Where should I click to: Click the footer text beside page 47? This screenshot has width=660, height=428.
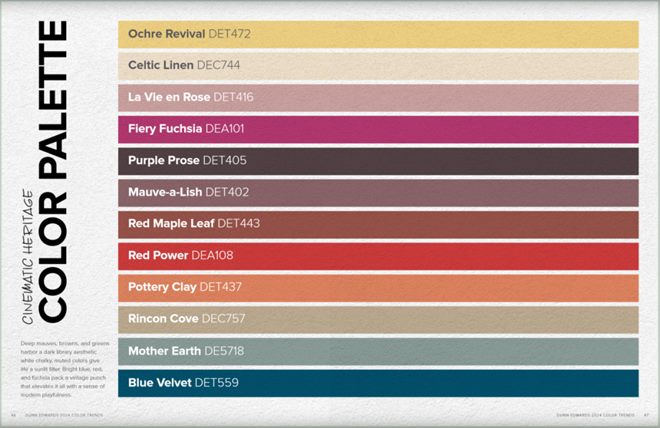click(595, 415)
